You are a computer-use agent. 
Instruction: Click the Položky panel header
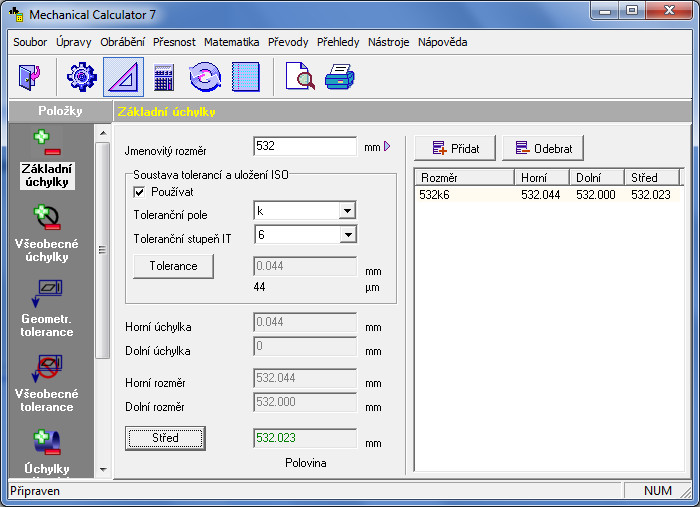(60, 111)
